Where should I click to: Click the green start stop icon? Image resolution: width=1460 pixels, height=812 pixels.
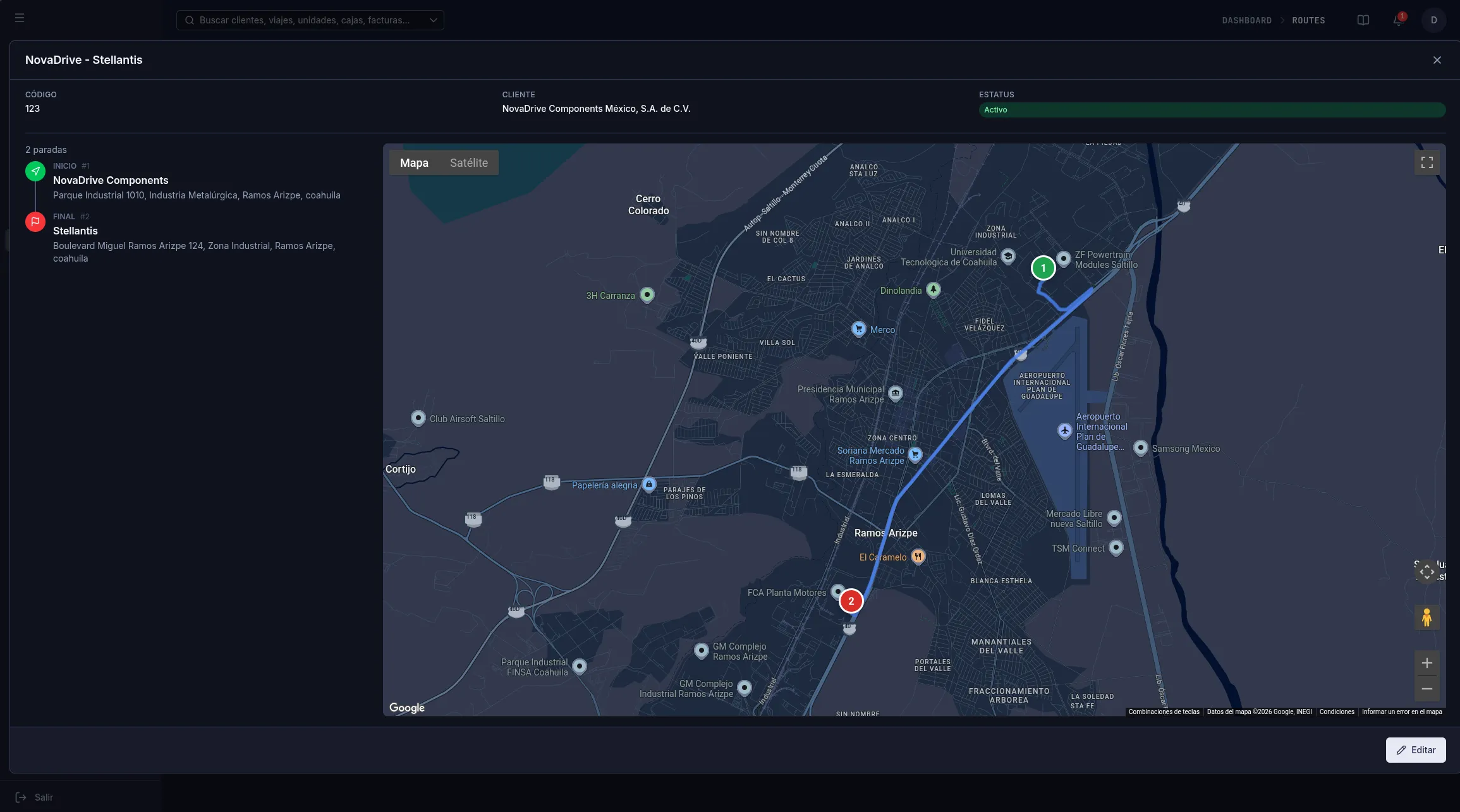[x=35, y=171]
